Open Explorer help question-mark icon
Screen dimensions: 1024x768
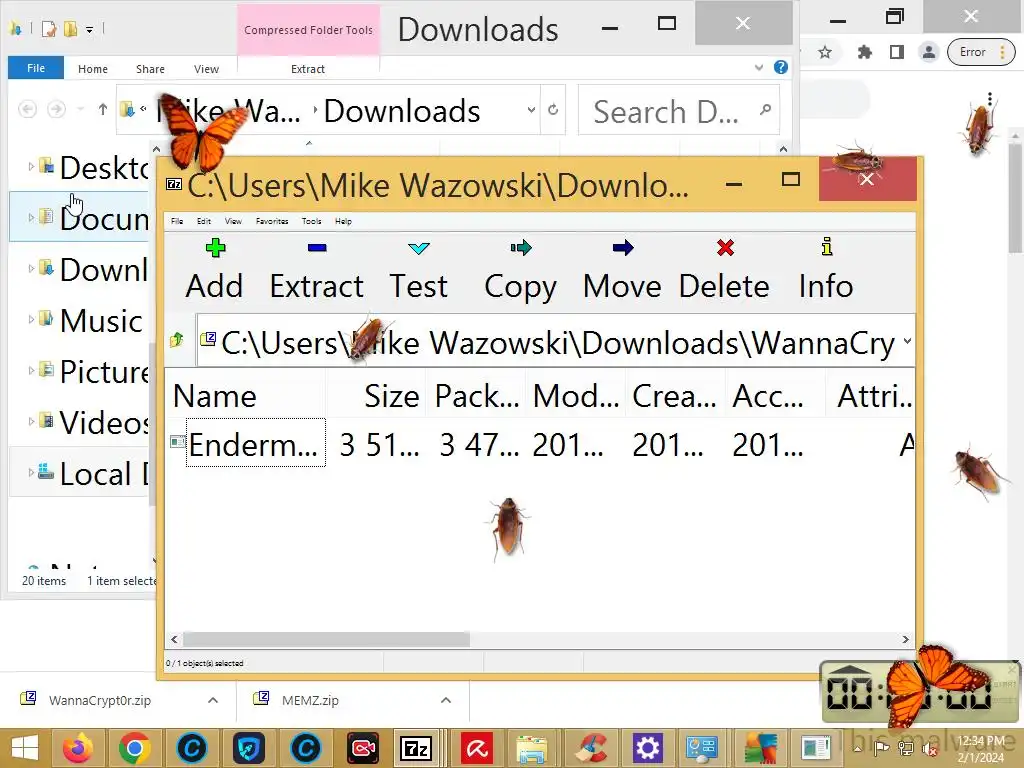(x=780, y=67)
